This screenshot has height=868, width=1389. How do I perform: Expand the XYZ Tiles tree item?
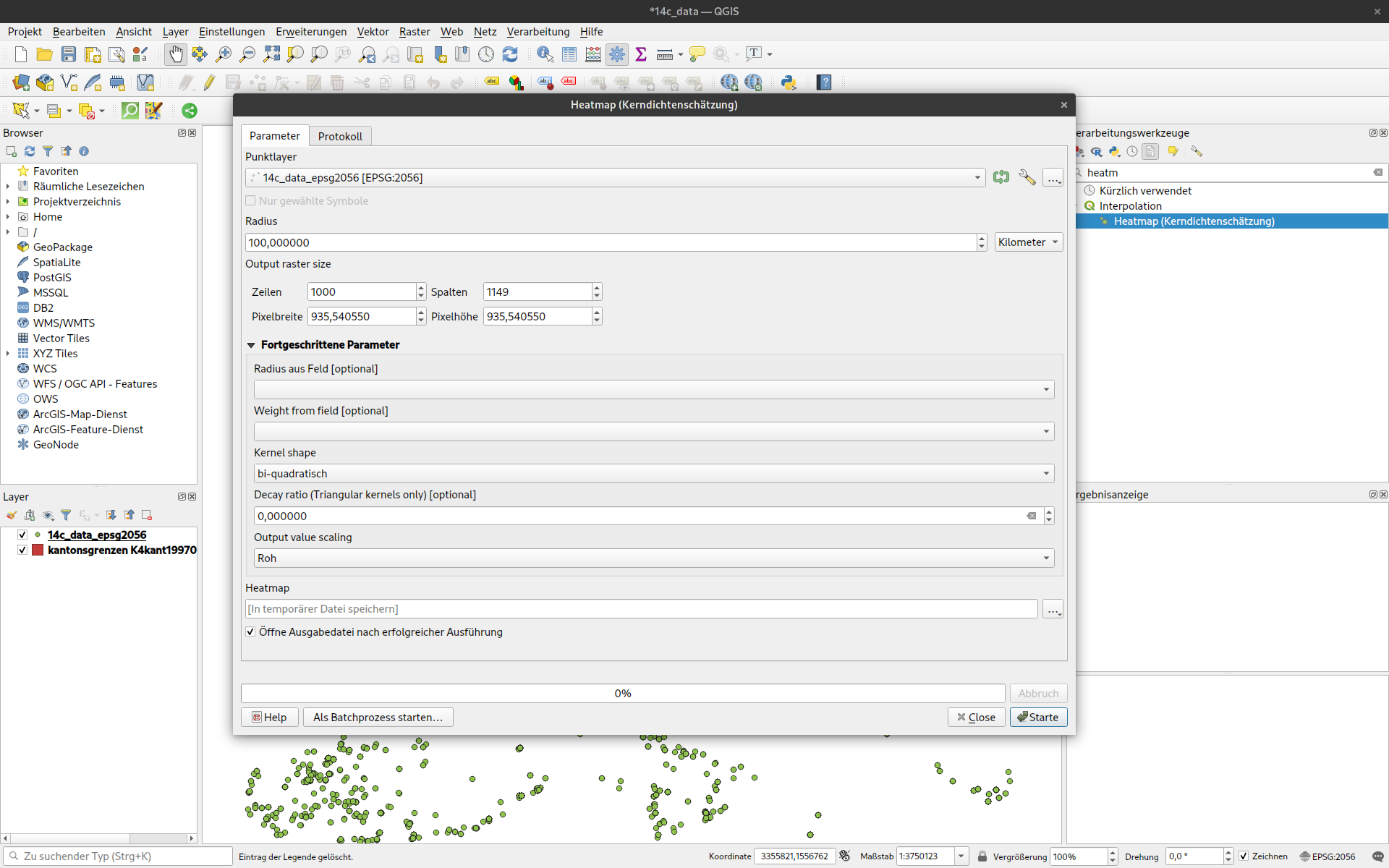8,354
